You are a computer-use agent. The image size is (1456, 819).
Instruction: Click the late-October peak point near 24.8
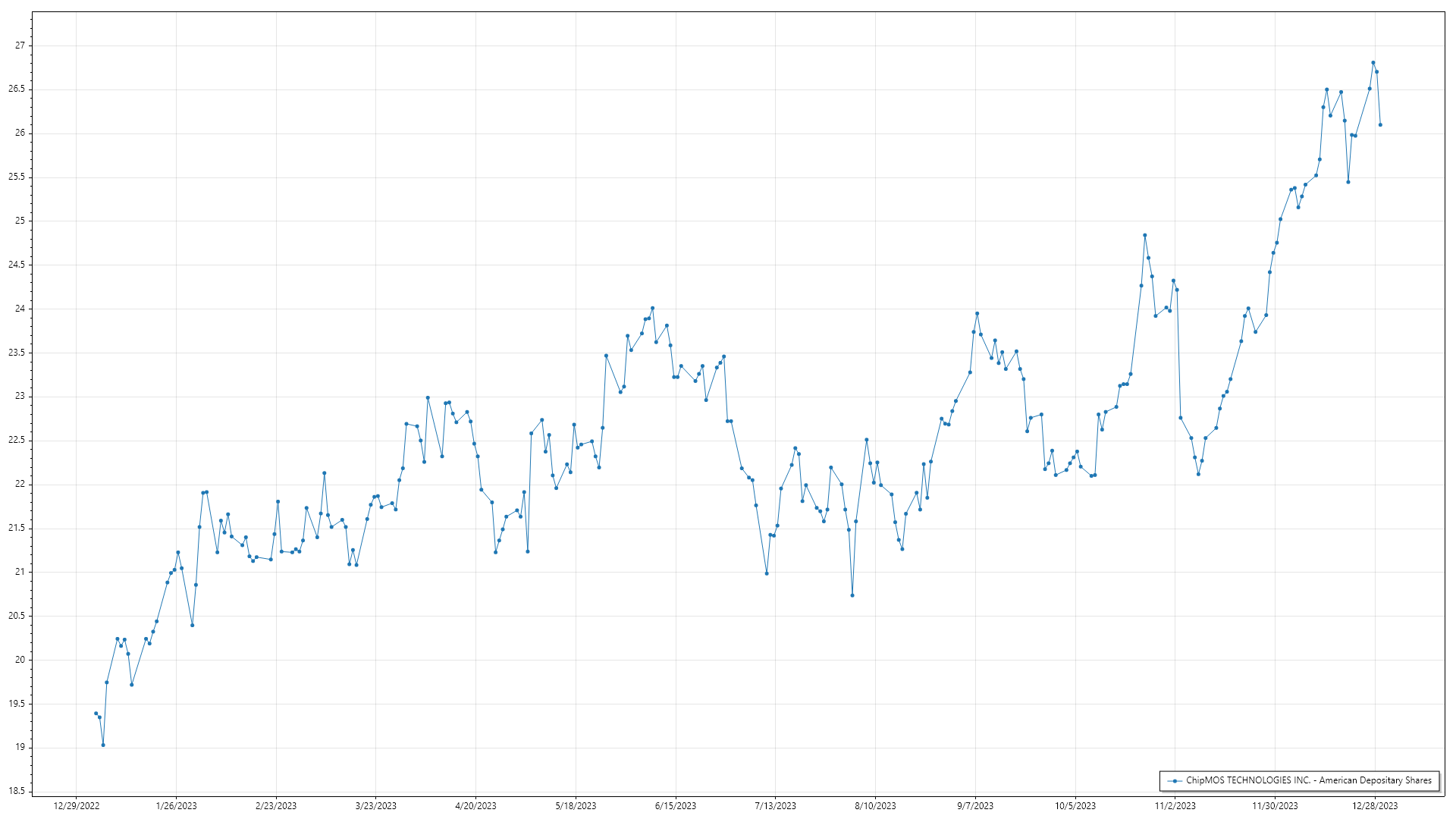tap(1144, 235)
